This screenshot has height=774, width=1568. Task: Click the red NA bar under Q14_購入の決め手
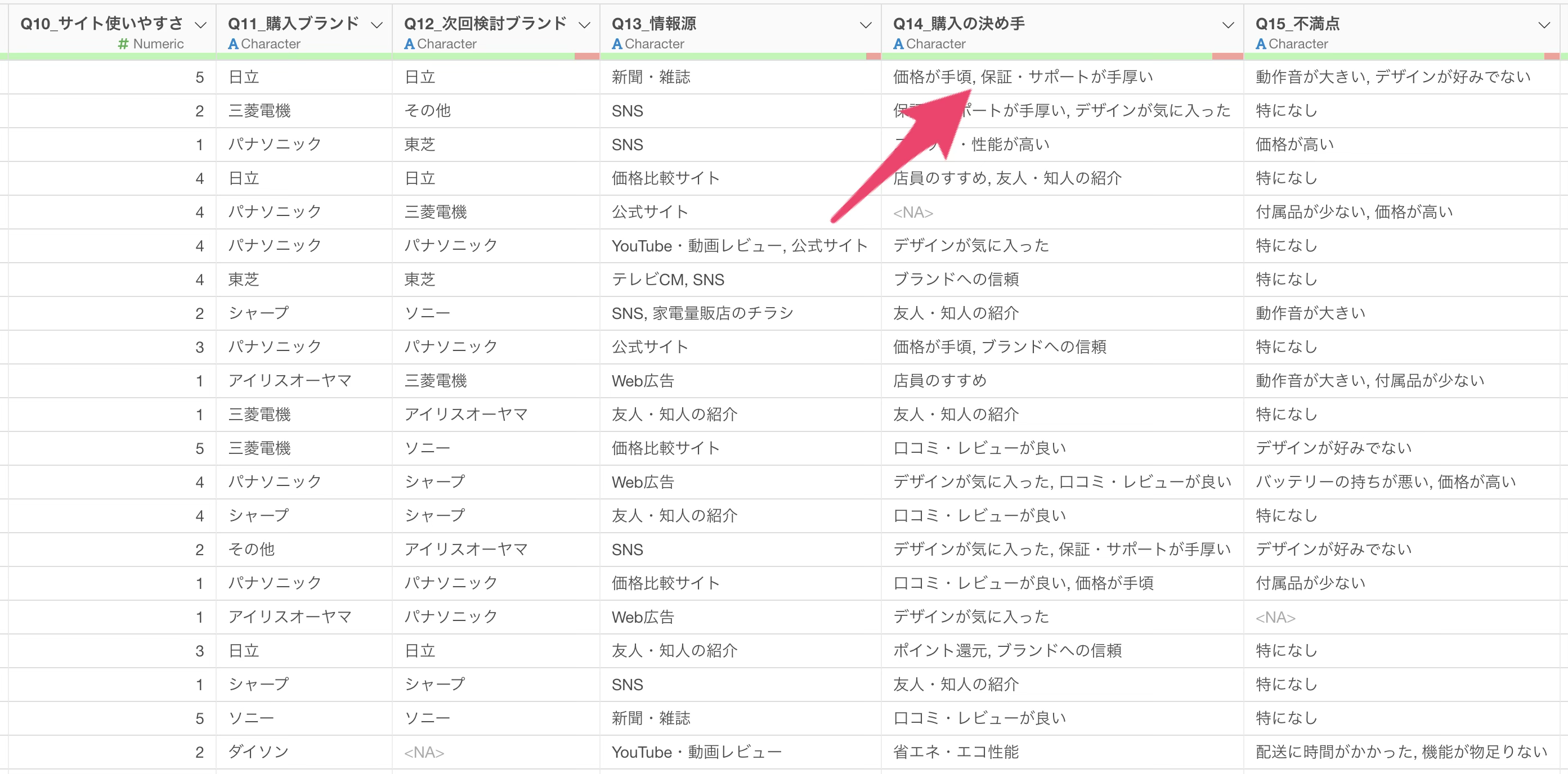pyautogui.click(x=1227, y=57)
